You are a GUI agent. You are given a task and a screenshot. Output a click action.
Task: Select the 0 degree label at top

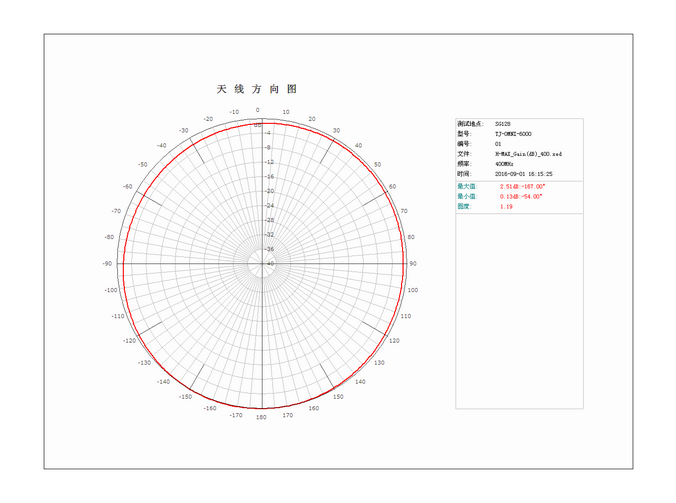click(x=258, y=110)
